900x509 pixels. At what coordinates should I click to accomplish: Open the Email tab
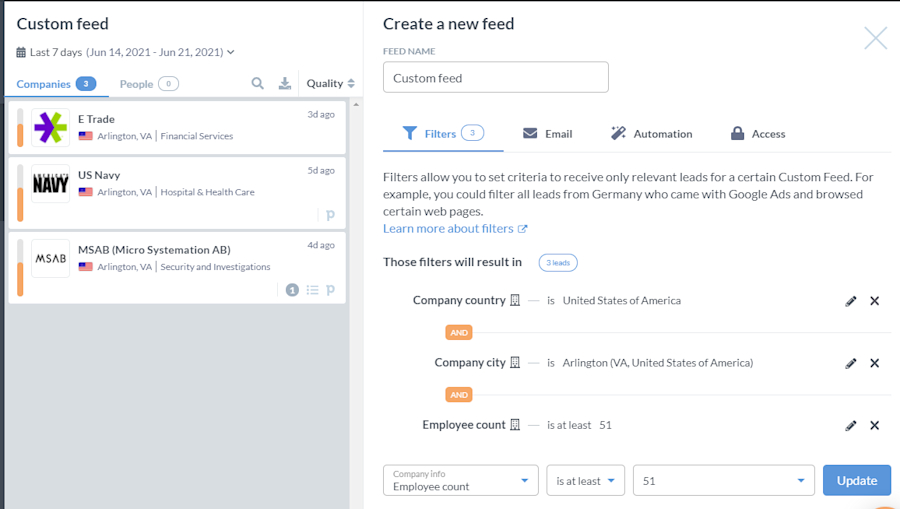pyautogui.click(x=547, y=134)
